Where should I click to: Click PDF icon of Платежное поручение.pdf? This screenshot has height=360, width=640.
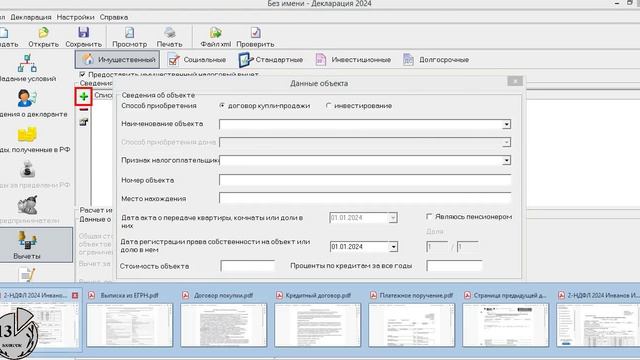pos(373,295)
